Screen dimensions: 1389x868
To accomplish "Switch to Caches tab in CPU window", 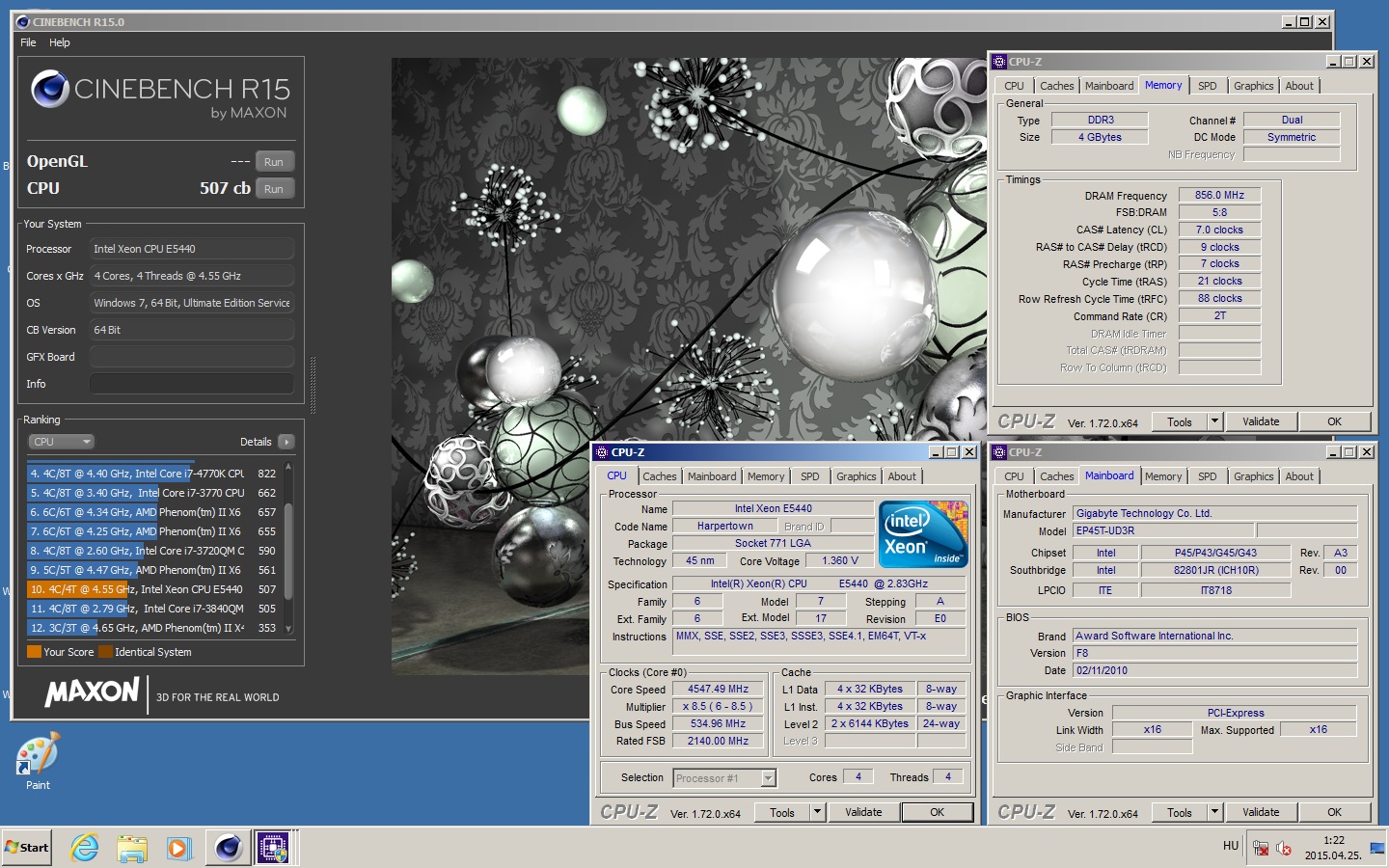I will coord(660,476).
